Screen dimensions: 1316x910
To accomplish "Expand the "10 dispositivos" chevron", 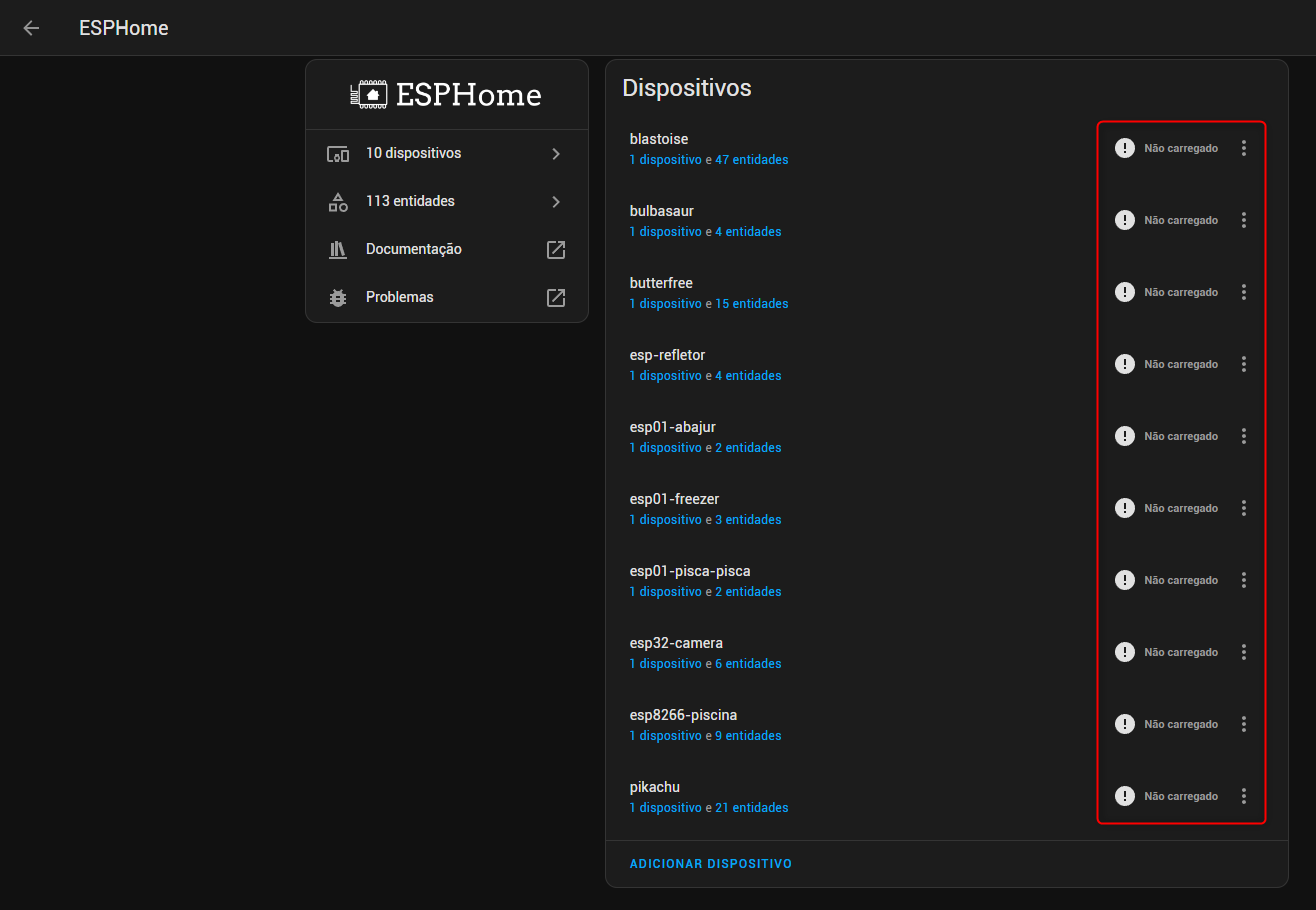I will pos(555,153).
